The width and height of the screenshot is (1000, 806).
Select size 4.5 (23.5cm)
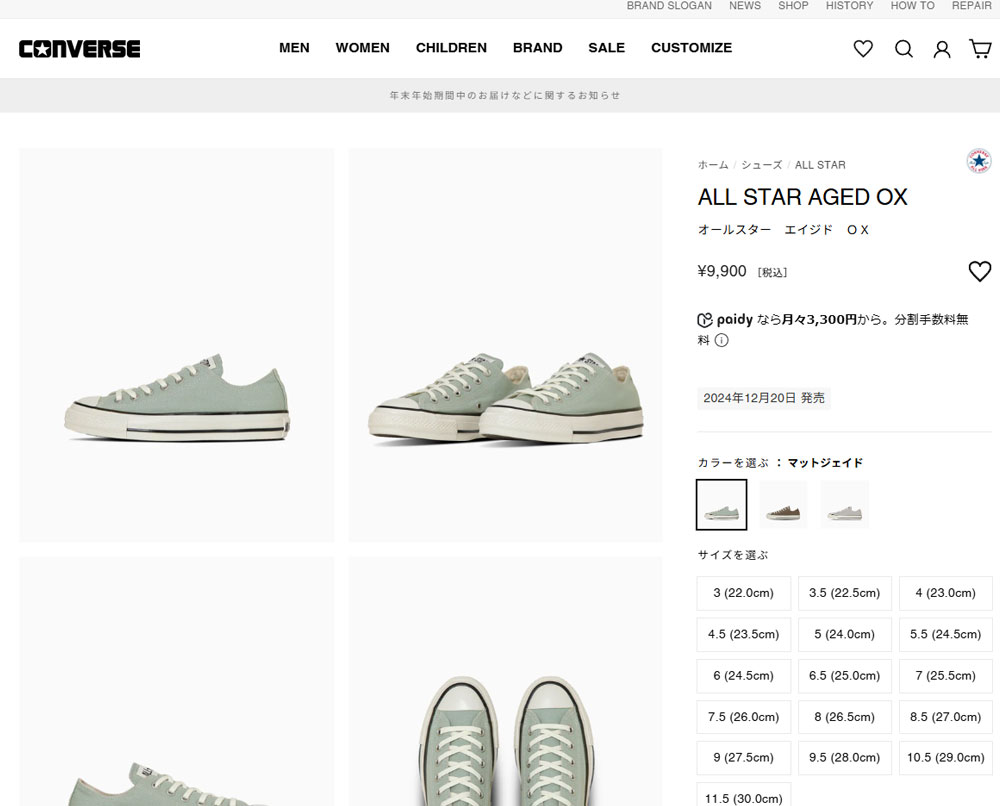(x=744, y=634)
